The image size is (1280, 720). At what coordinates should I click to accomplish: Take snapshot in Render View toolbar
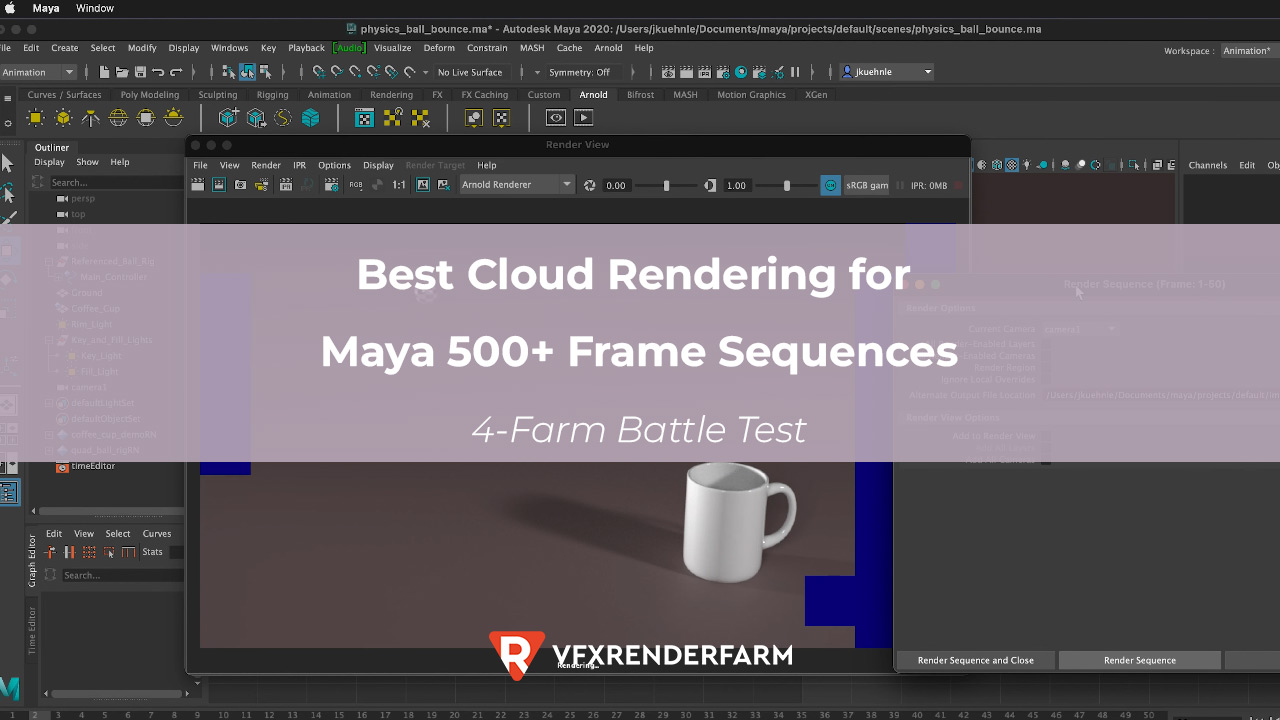click(240, 185)
